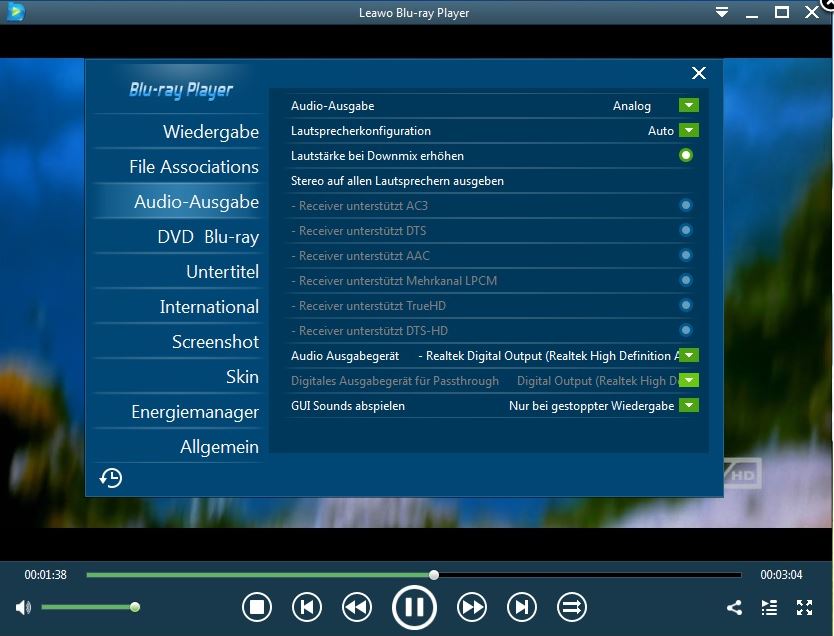Image resolution: width=834 pixels, height=636 pixels.
Task: Click Nur bei gestoppter Wiedergabe value
Action: (591, 406)
